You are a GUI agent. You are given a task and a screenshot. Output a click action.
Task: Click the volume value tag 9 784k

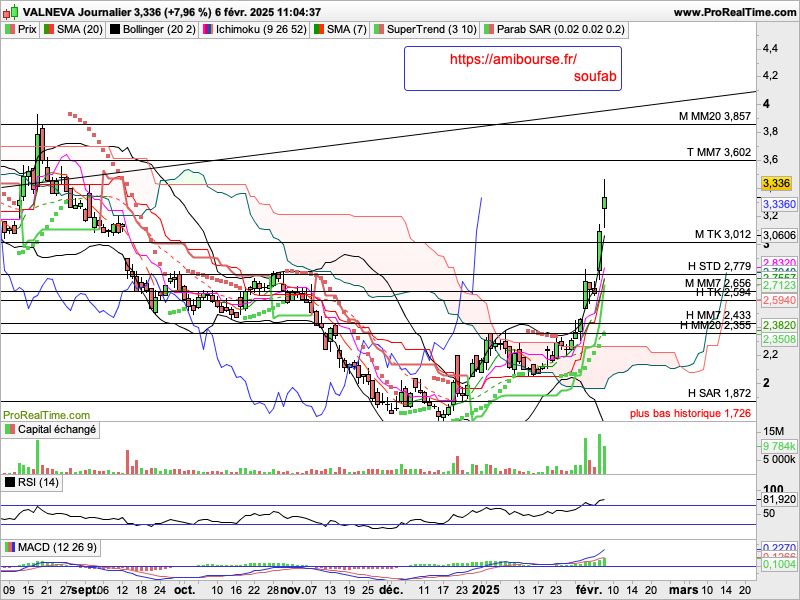pos(779,446)
